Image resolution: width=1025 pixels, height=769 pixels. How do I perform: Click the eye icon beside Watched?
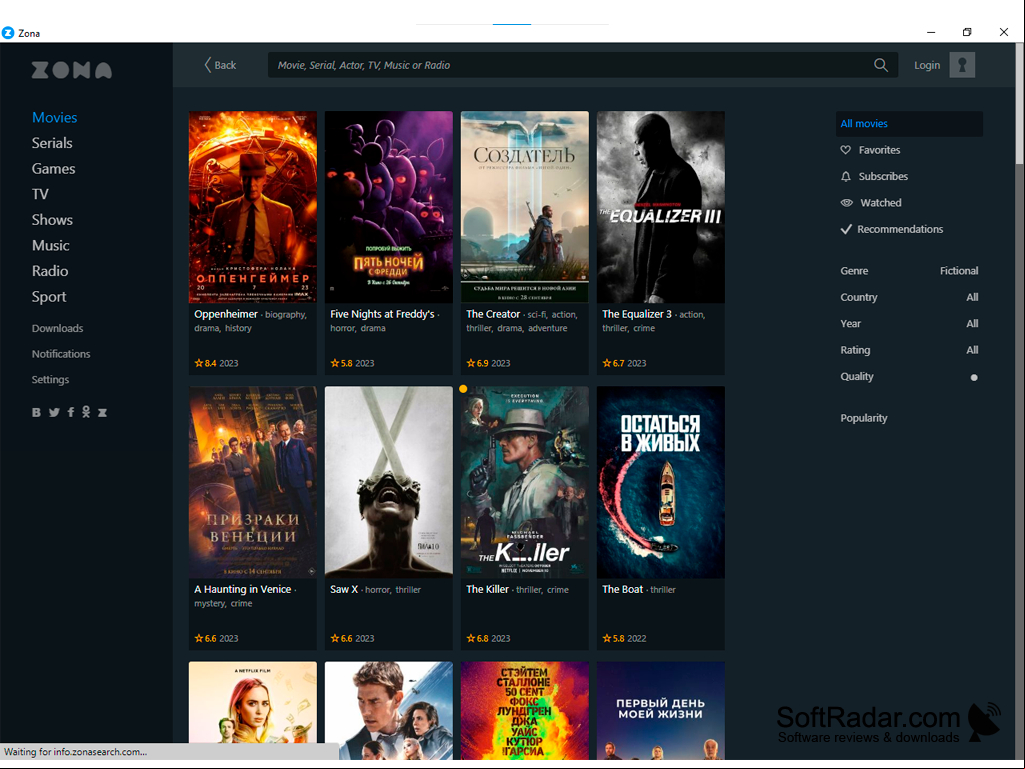pos(847,203)
